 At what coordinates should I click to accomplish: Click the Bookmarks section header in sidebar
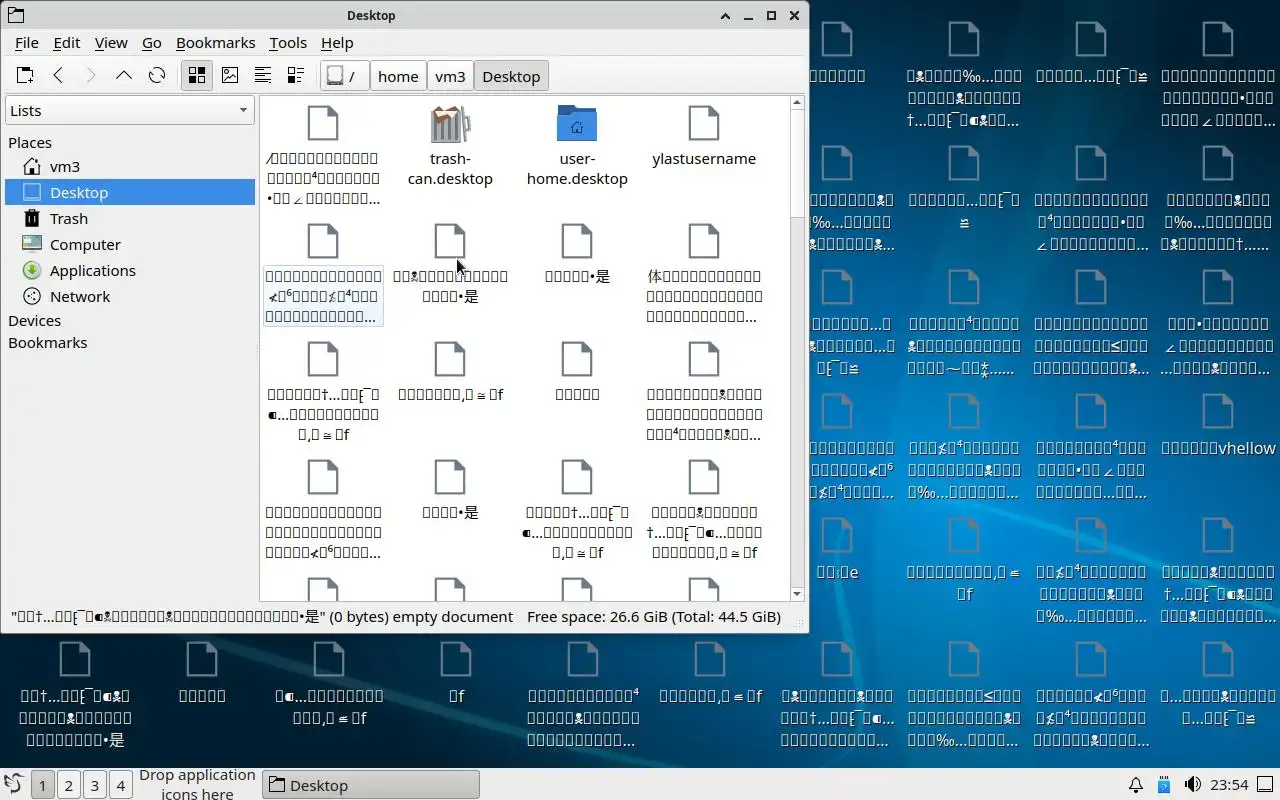pyautogui.click(x=48, y=343)
